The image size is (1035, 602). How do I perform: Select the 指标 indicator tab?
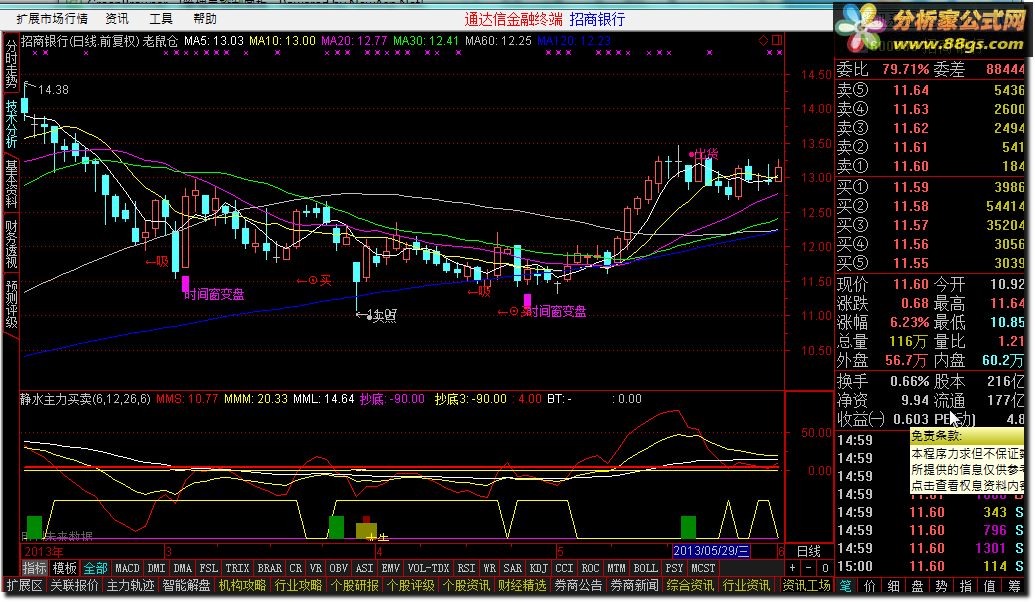[x=34, y=568]
